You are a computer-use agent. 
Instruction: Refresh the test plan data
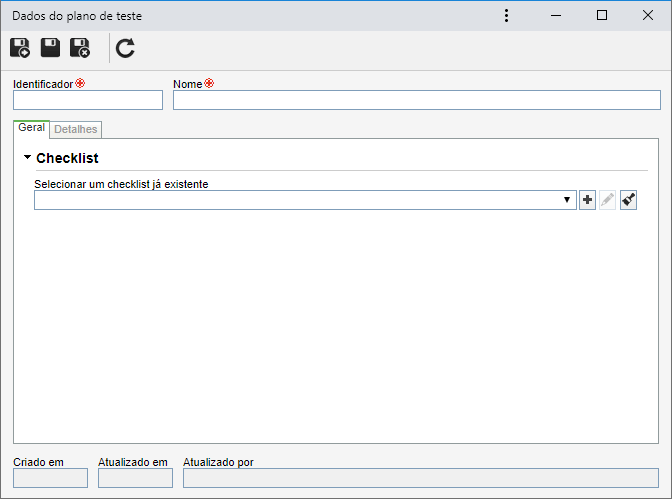click(x=125, y=48)
